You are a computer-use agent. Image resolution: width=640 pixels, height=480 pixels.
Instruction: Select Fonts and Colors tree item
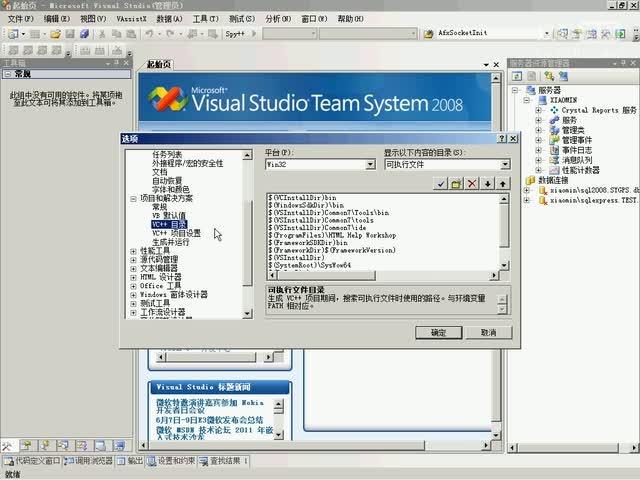point(171,190)
